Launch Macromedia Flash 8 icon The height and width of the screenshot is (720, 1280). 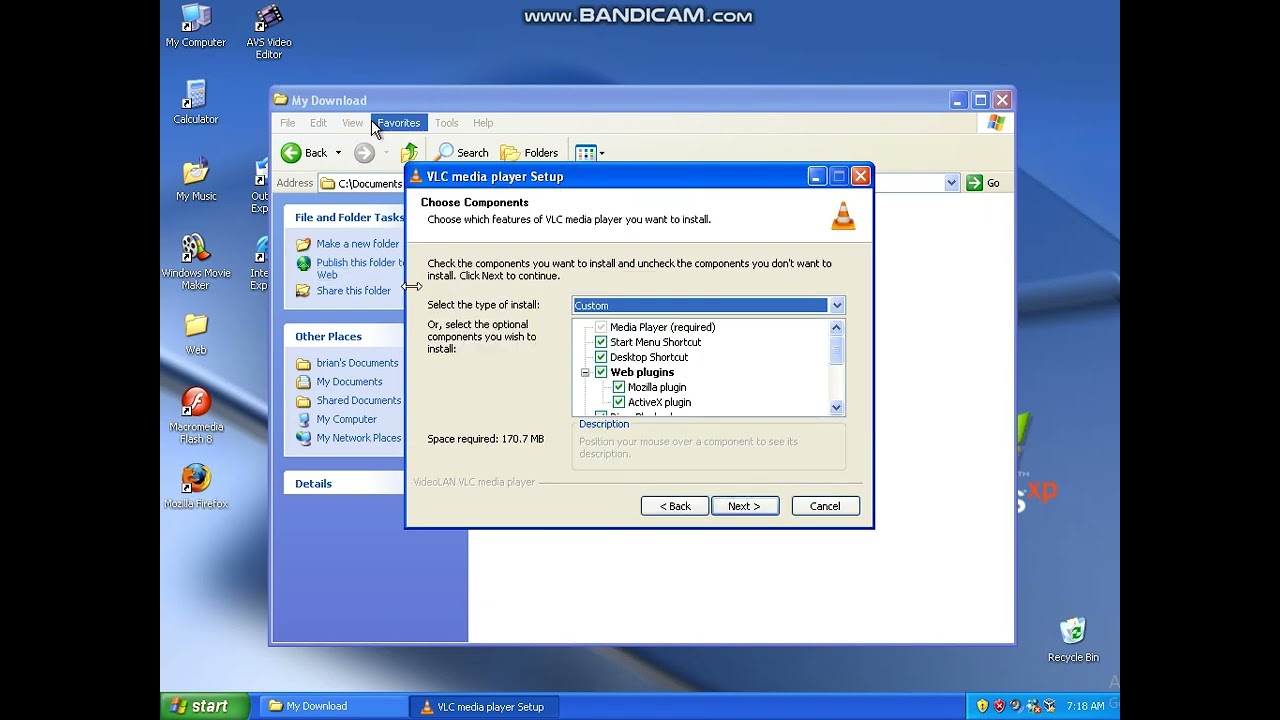tap(196, 416)
